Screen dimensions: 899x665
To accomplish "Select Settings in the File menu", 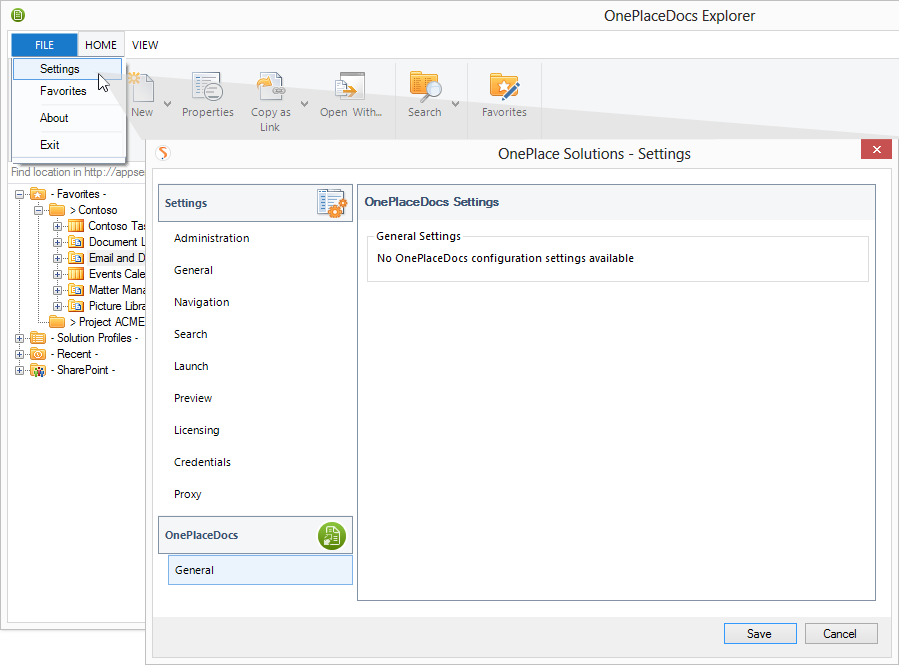I will tap(60, 69).
